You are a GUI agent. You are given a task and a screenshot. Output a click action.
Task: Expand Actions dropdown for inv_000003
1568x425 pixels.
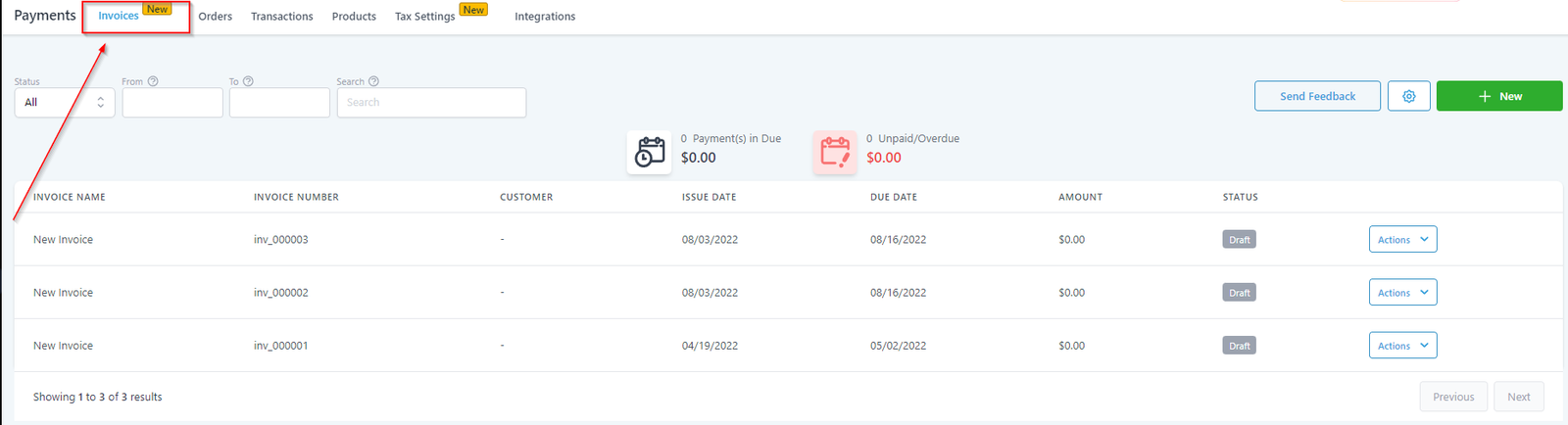pos(1402,239)
